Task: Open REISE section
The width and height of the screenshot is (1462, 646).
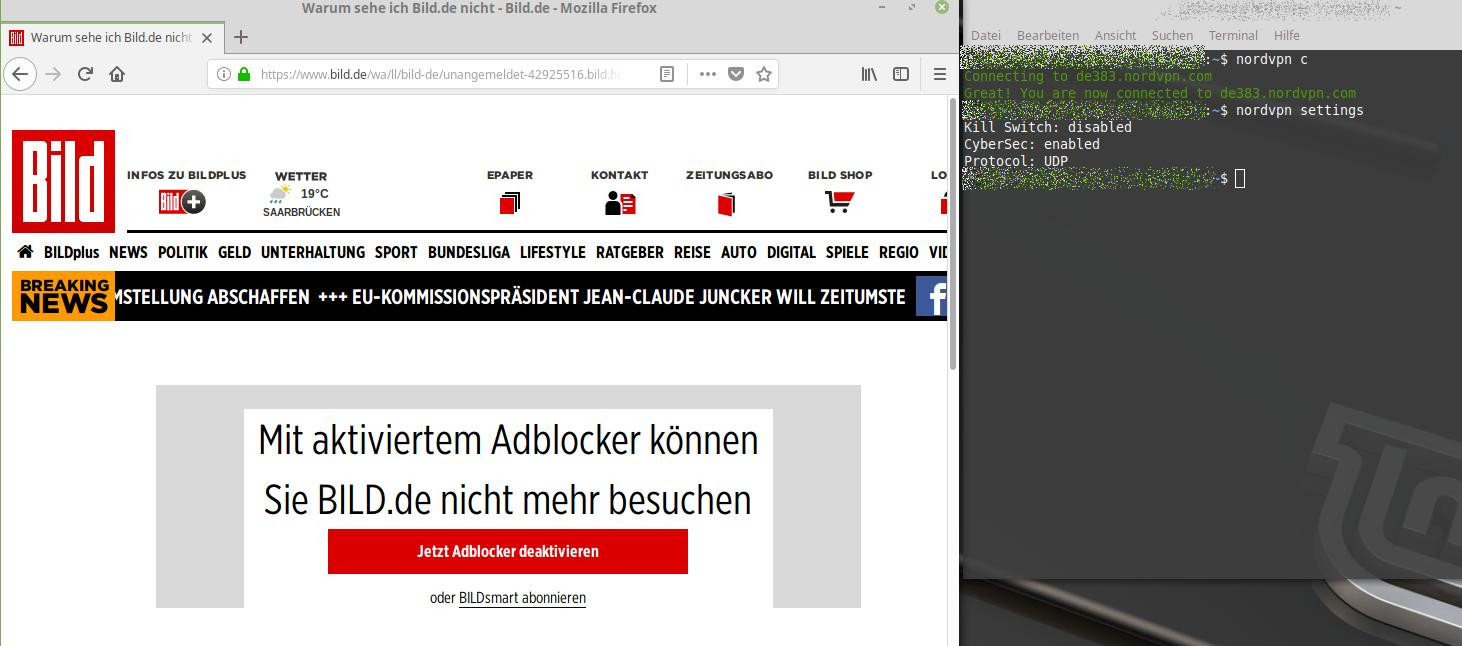Action: click(692, 252)
